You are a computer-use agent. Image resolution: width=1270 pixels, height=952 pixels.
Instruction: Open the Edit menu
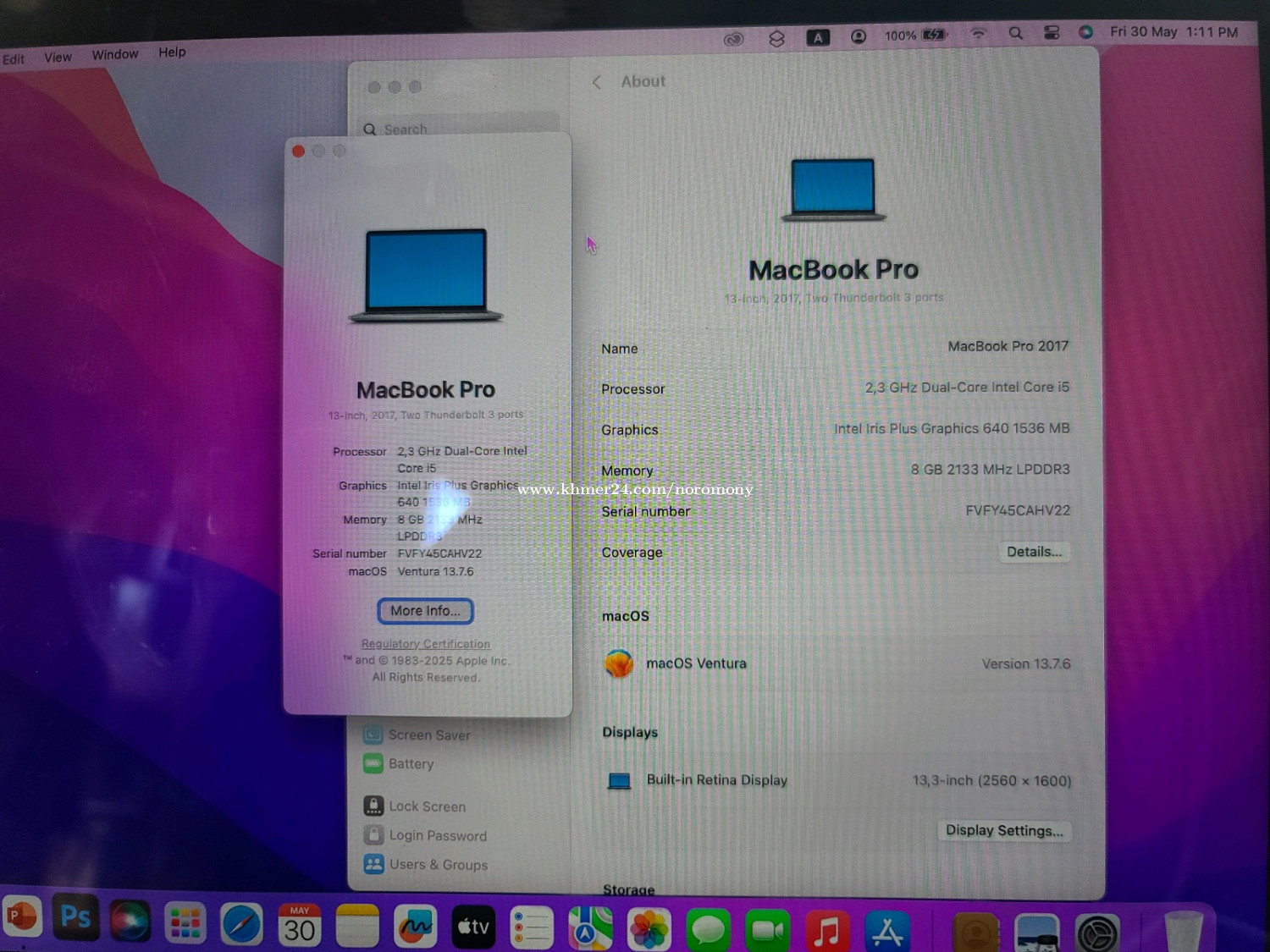pyautogui.click(x=14, y=59)
